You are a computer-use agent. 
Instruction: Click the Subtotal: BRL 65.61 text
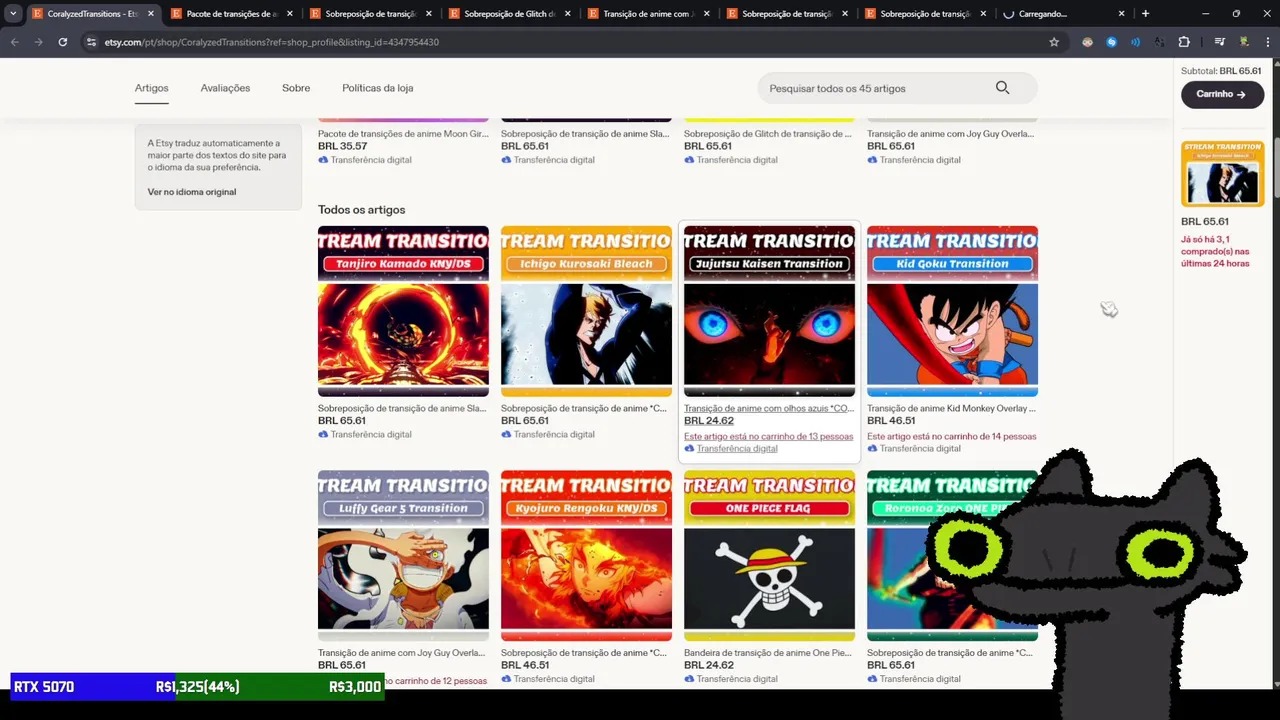tap(1221, 71)
